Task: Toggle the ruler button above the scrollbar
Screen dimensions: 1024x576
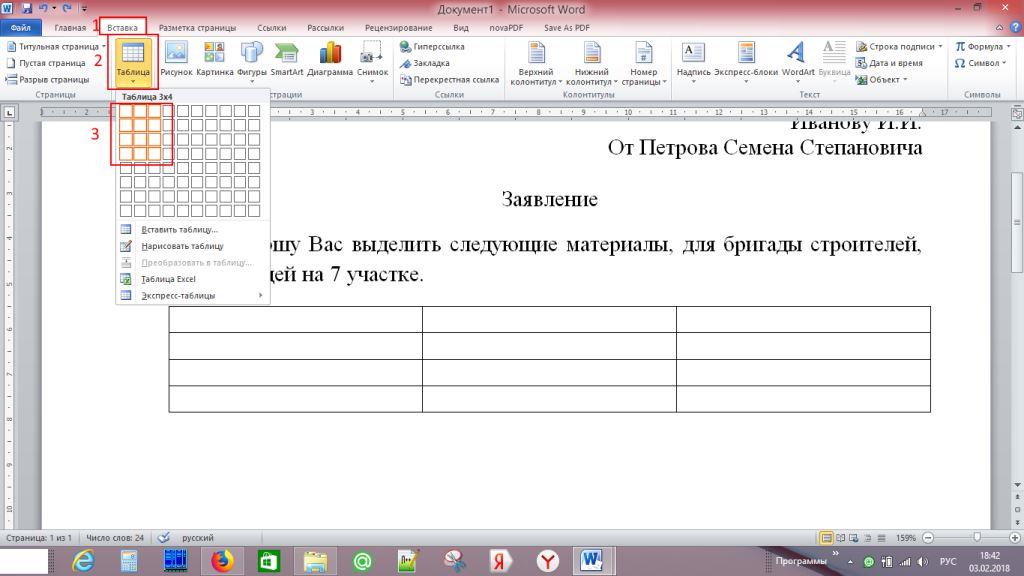Action: click(1017, 113)
